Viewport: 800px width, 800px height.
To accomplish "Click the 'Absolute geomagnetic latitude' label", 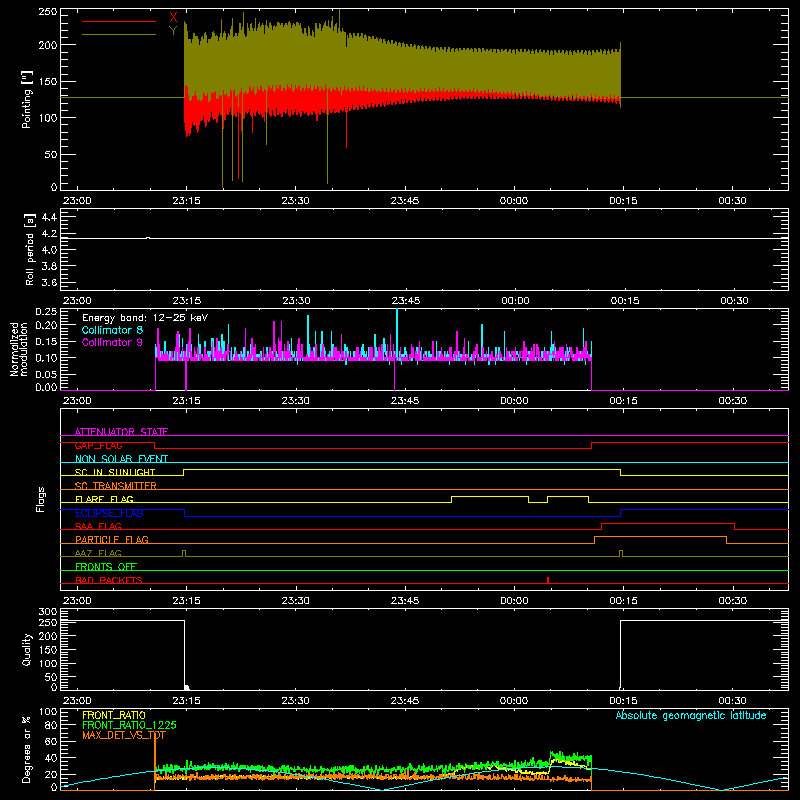I will click(691, 715).
